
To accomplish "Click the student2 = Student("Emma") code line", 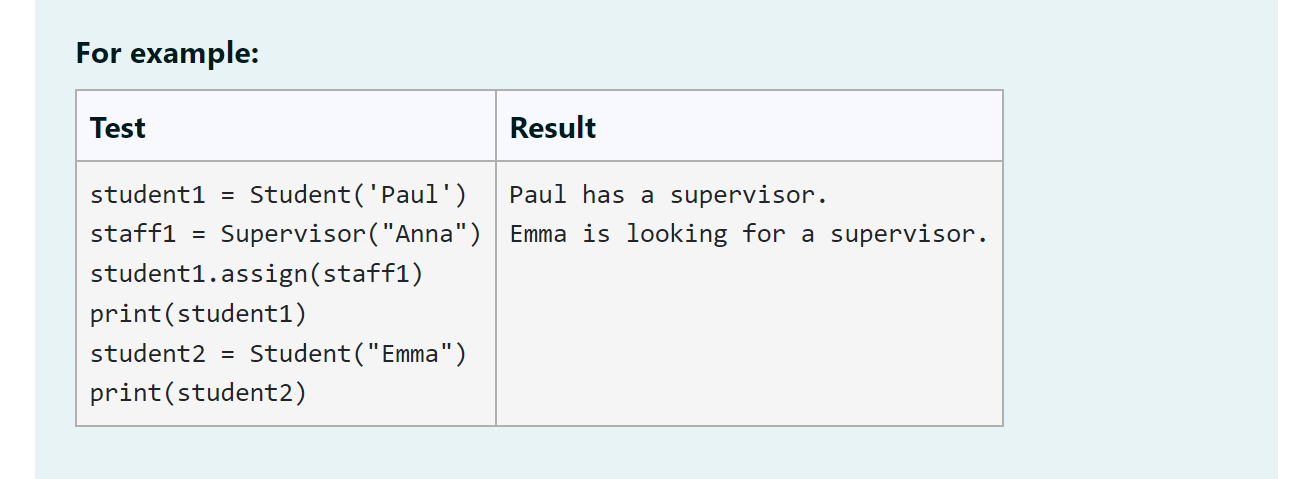I will 278,354.
